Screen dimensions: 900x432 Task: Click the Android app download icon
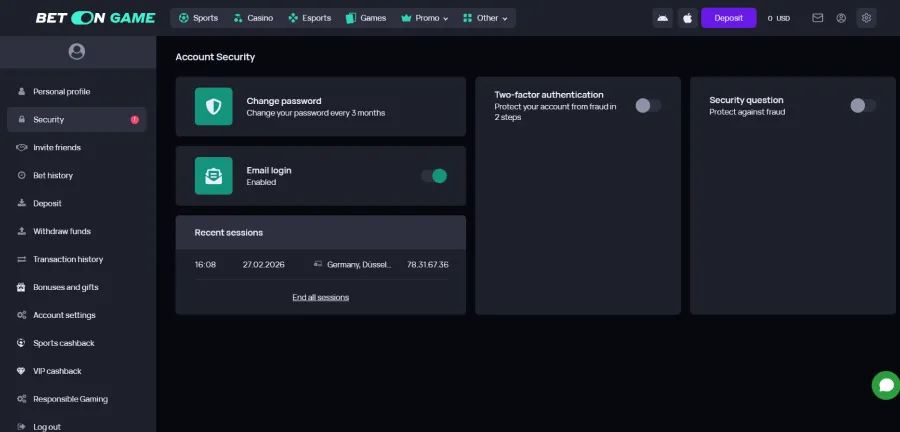coord(662,18)
